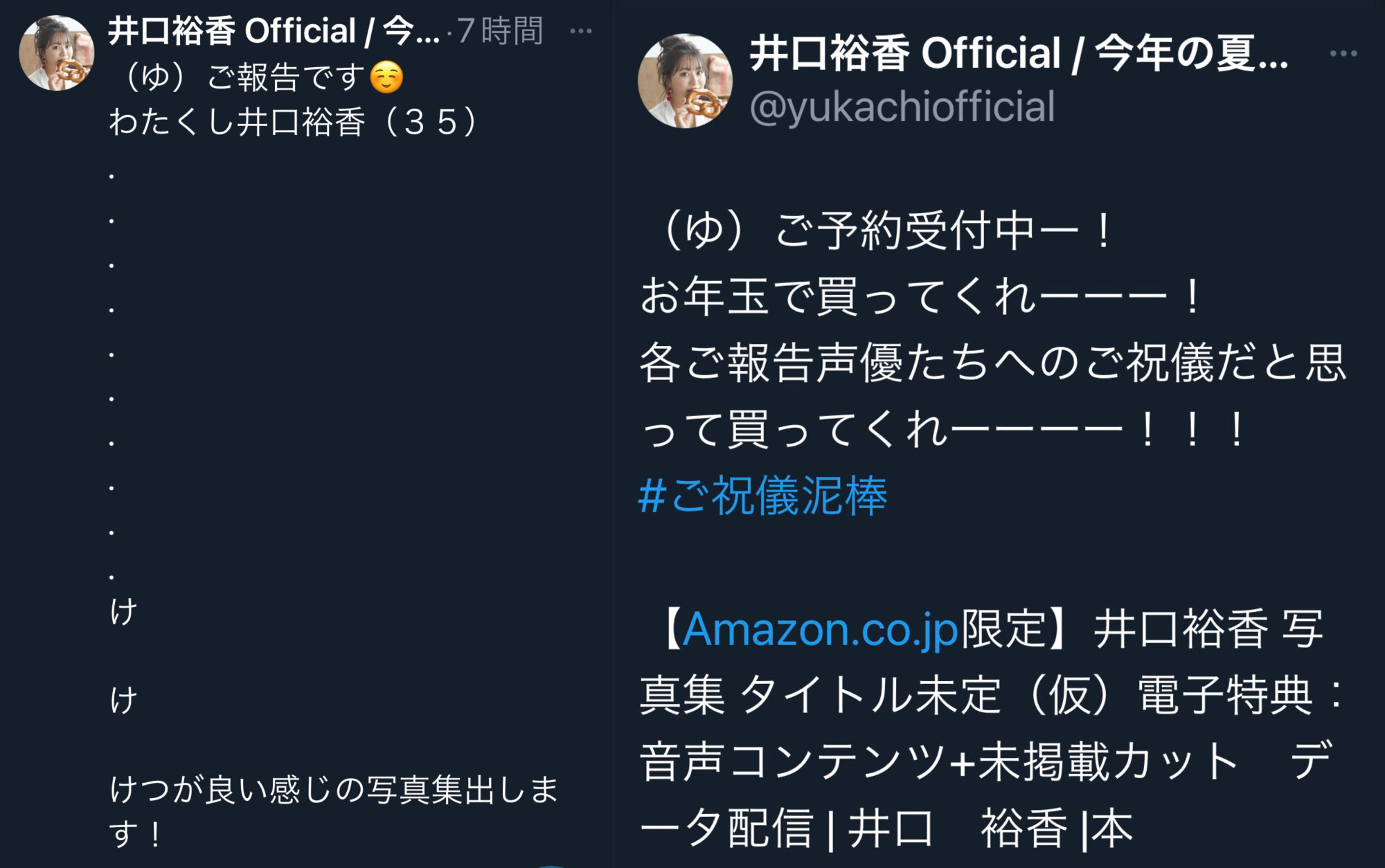Screen dimensions: 1385x868
Task: Open the Amazon.co.jp link
Action: (821, 629)
